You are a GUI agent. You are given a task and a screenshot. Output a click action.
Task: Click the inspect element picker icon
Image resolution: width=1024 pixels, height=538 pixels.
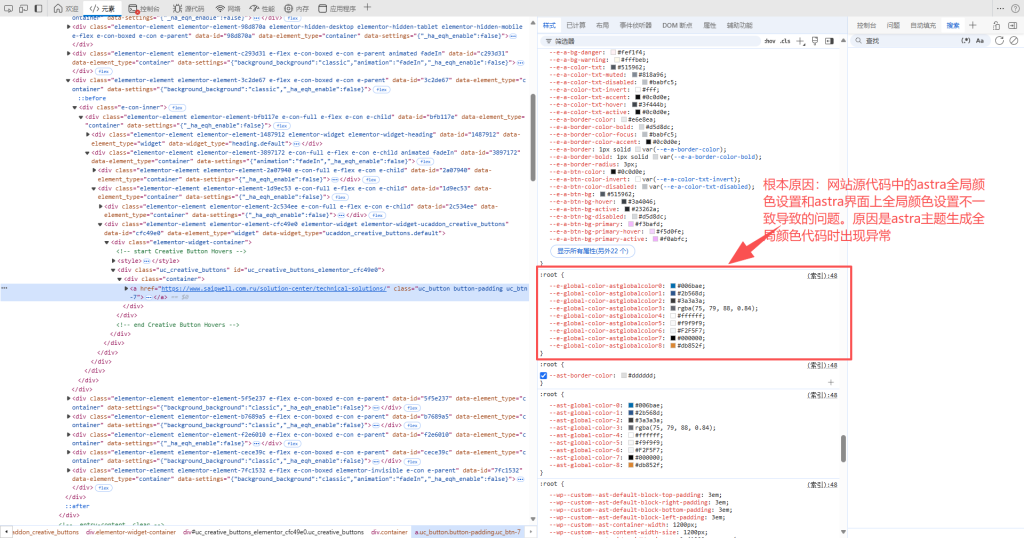coord(10,8)
